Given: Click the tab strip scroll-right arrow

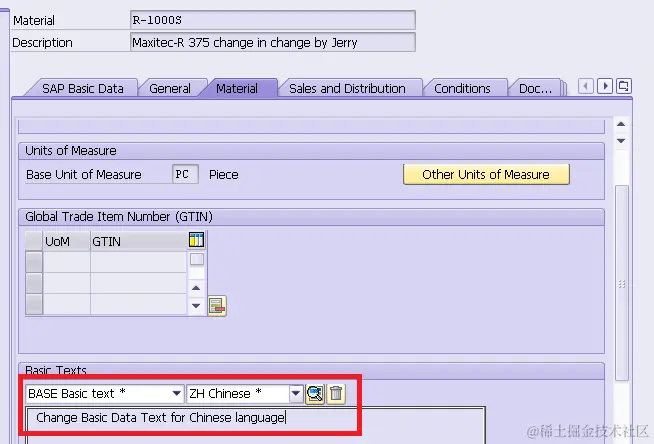Looking at the screenshot, I should click(x=605, y=86).
